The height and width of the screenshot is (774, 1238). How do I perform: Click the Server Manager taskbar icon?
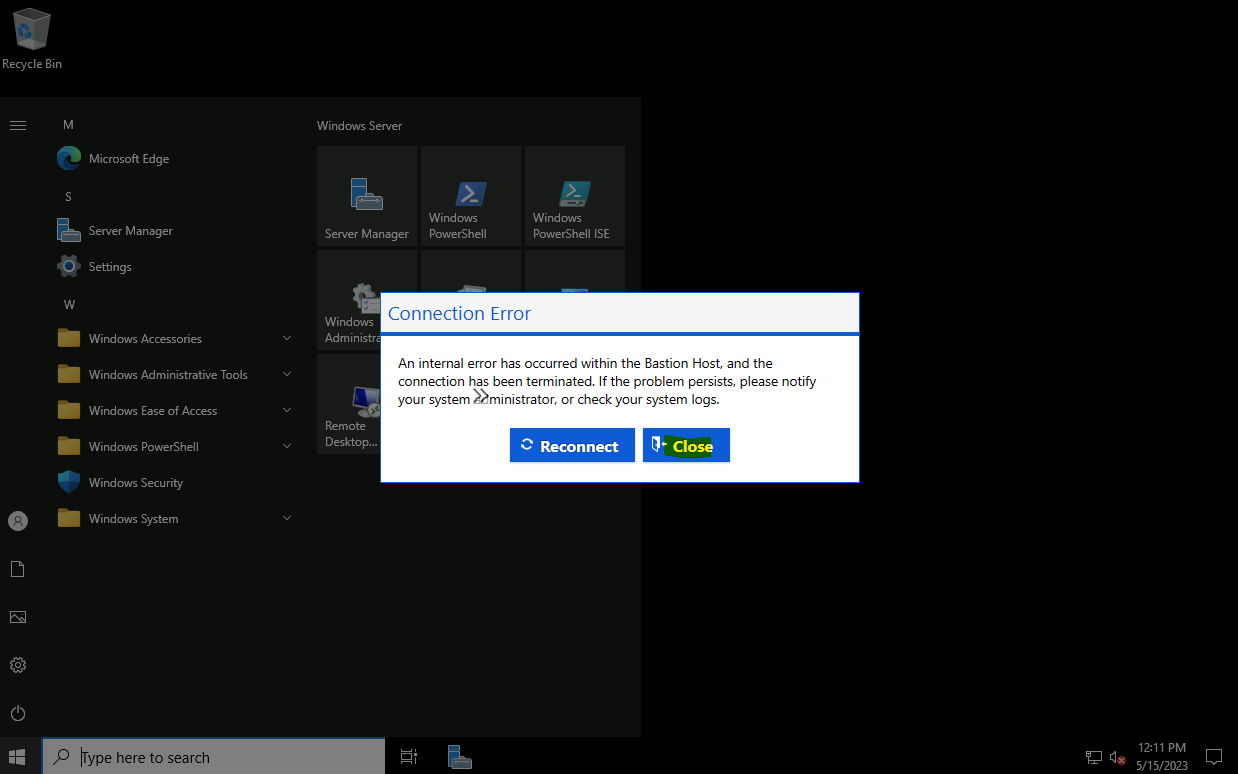(x=460, y=757)
